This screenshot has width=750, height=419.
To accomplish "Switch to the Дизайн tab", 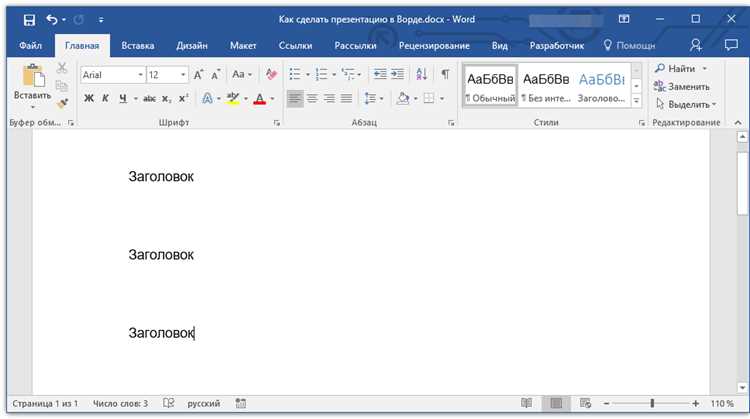I will click(x=191, y=45).
